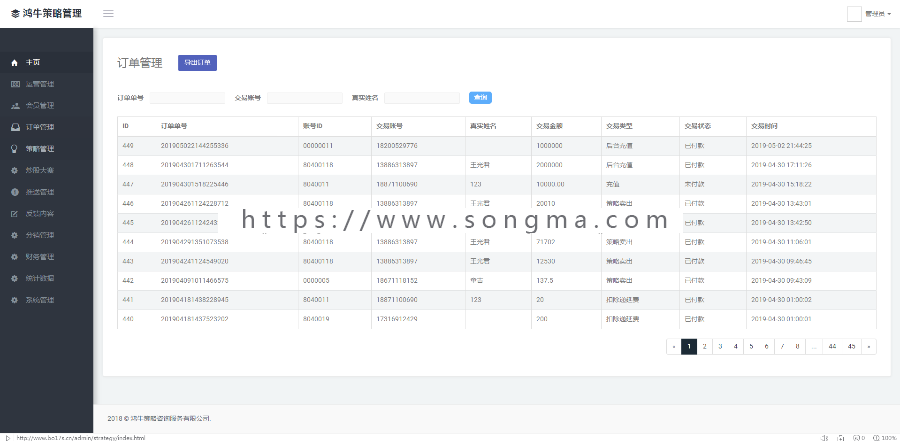Image resolution: width=900 pixels, height=441 pixels.
Task: Go to page 5 in pagination
Action: [x=751, y=346]
